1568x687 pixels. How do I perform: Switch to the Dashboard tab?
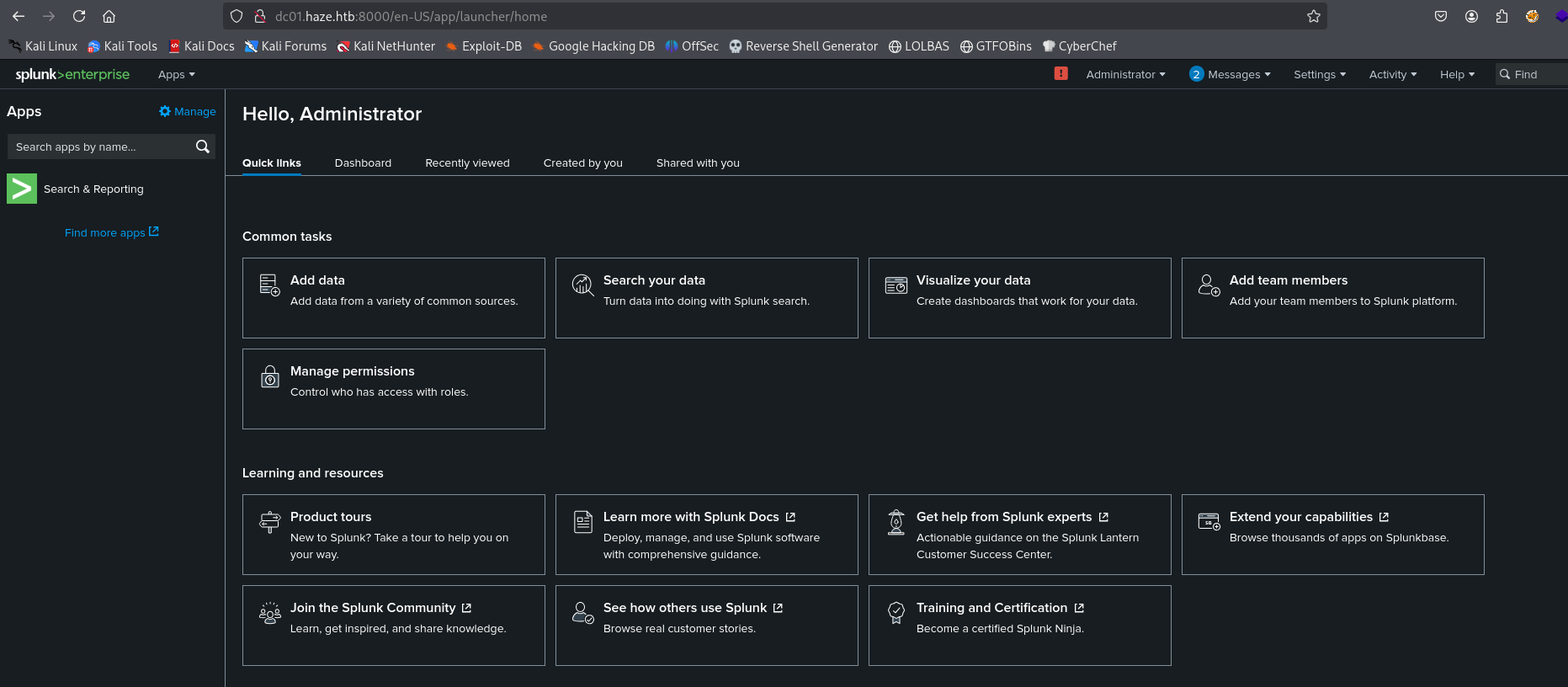click(x=363, y=162)
